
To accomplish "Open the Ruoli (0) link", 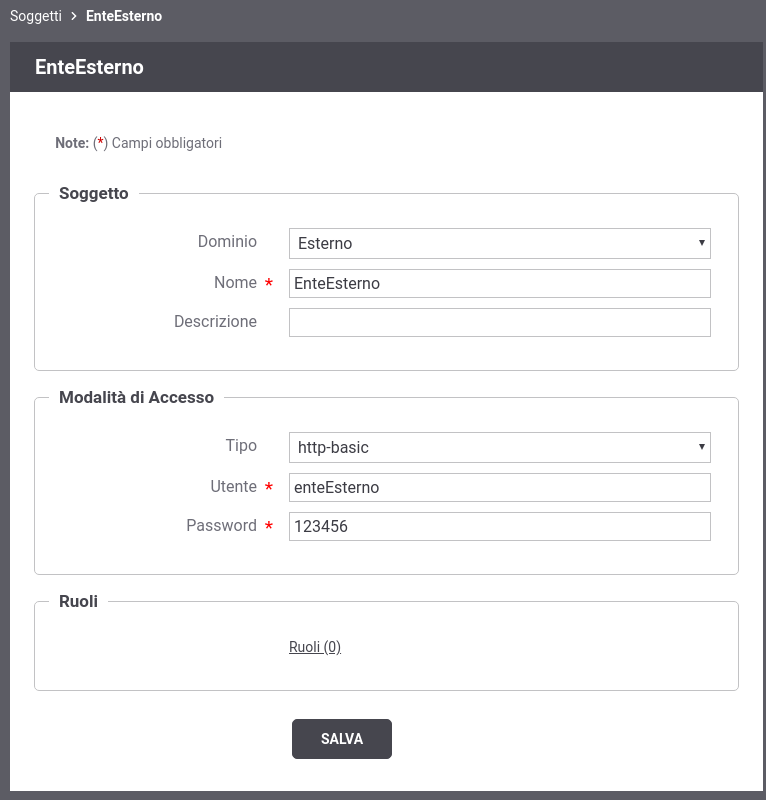I will click(x=315, y=647).
